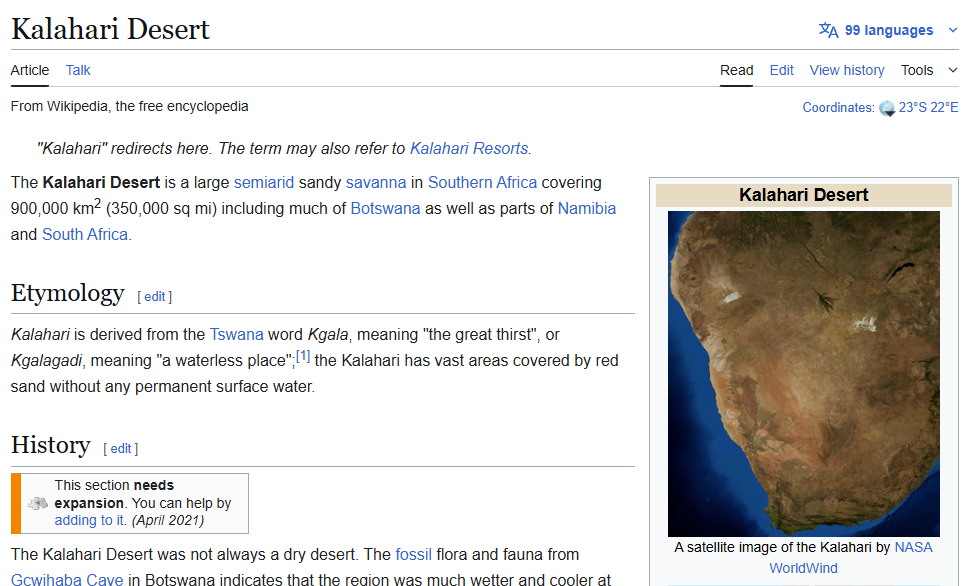Click the History heading

(51, 445)
